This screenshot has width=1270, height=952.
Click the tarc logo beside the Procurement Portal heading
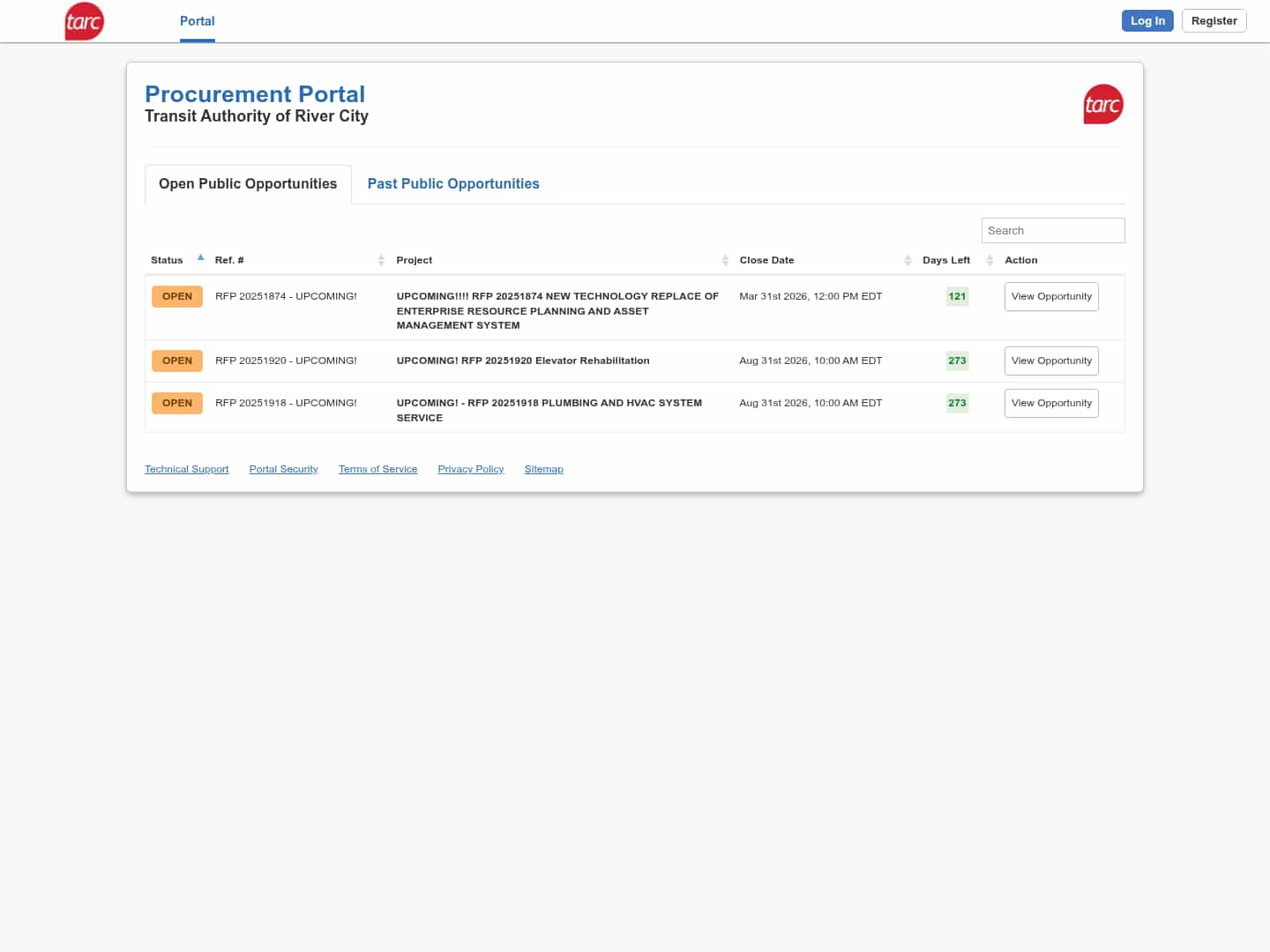[1102, 105]
